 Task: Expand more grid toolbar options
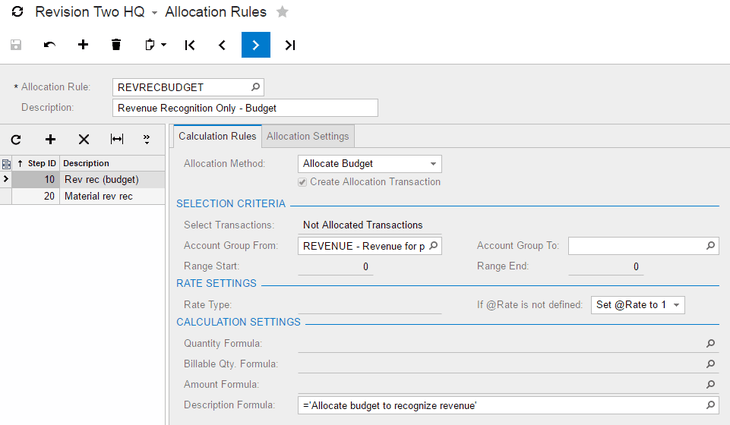(x=147, y=139)
